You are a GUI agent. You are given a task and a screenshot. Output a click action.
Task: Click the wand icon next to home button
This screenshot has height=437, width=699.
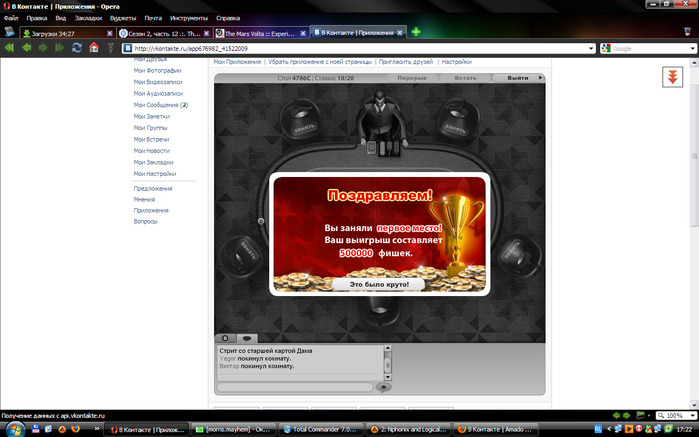coord(111,48)
